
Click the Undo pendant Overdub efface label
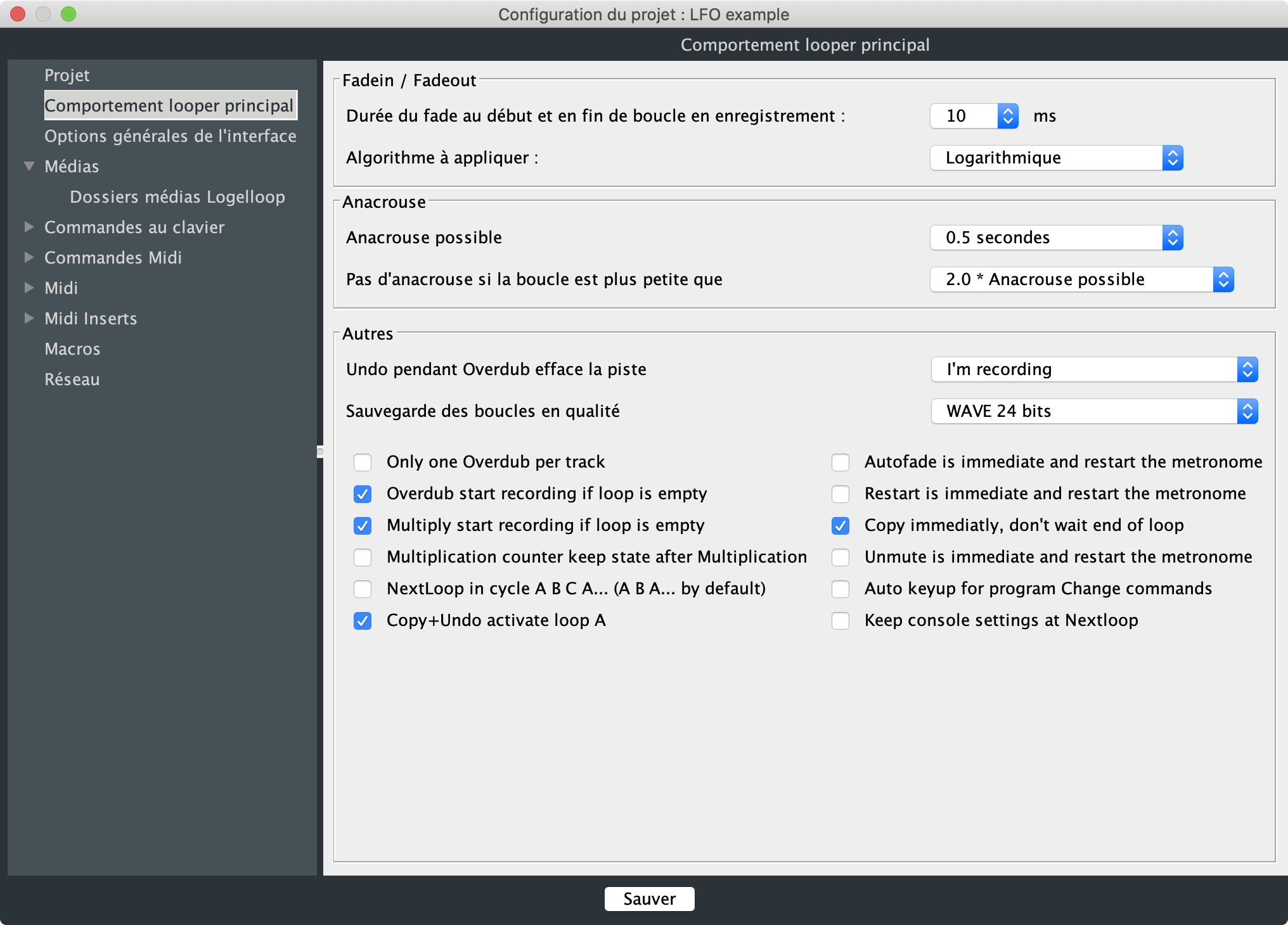pyautogui.click(x=496, y=369)
